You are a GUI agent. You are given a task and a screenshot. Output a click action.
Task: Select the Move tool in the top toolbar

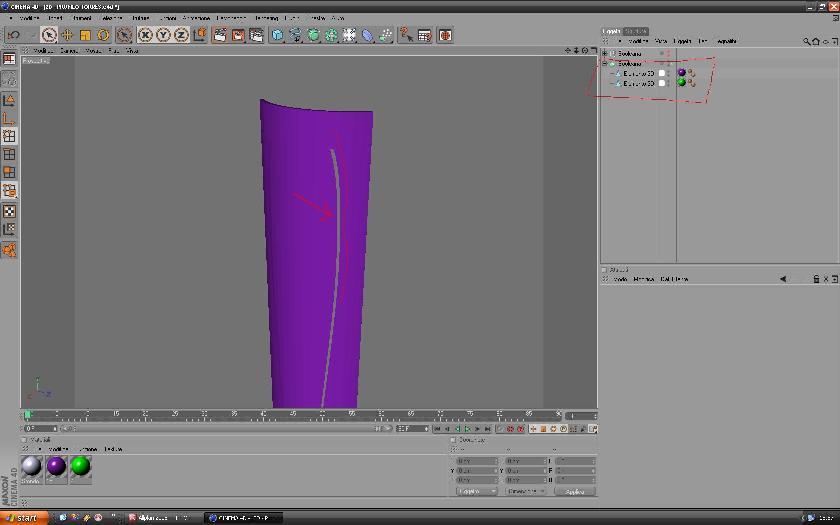click(x=67, y=35)
